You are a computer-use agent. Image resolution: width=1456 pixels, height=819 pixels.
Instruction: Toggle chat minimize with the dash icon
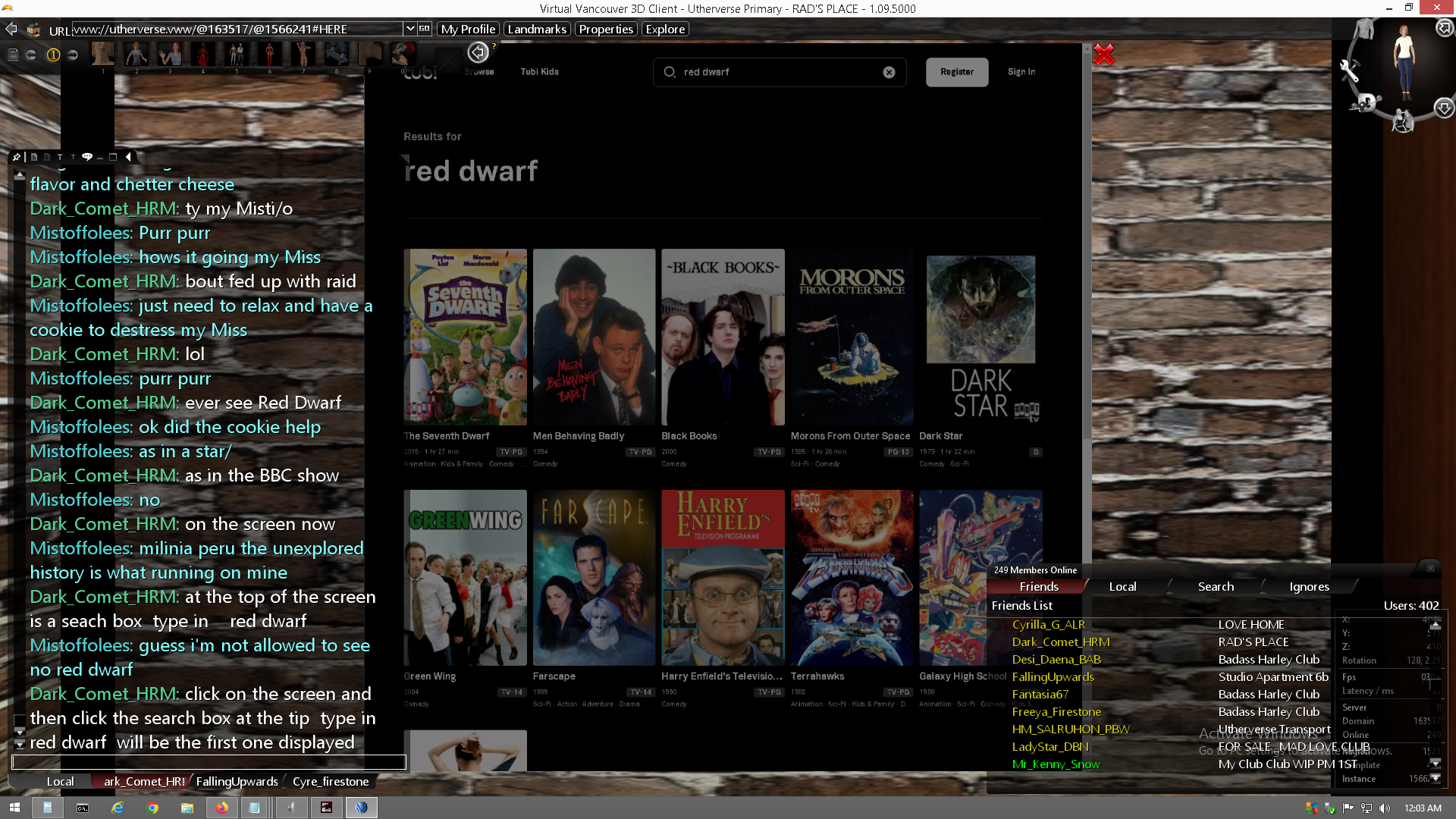[100, 158]
